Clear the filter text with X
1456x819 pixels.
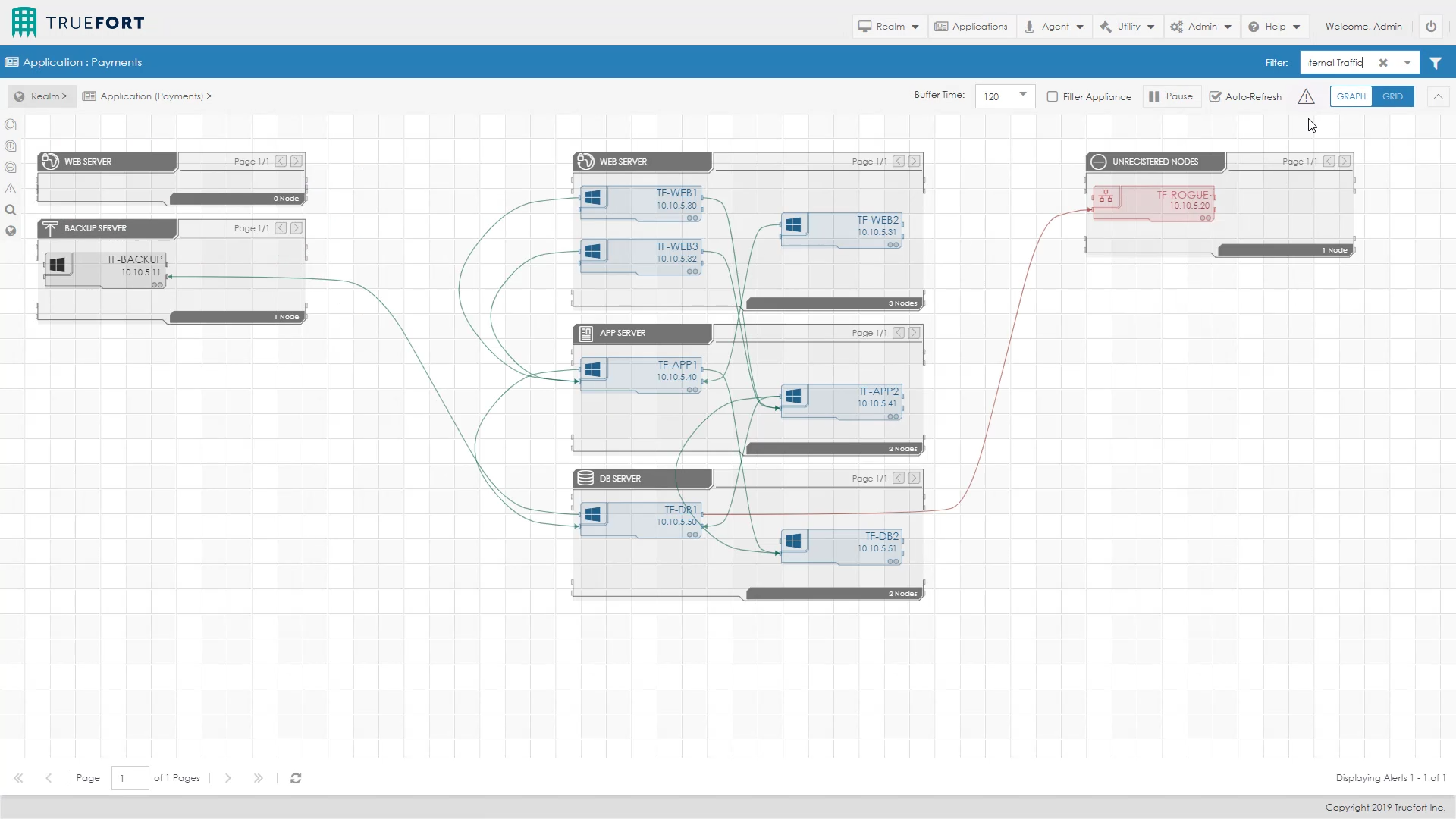pos(1383,63)
